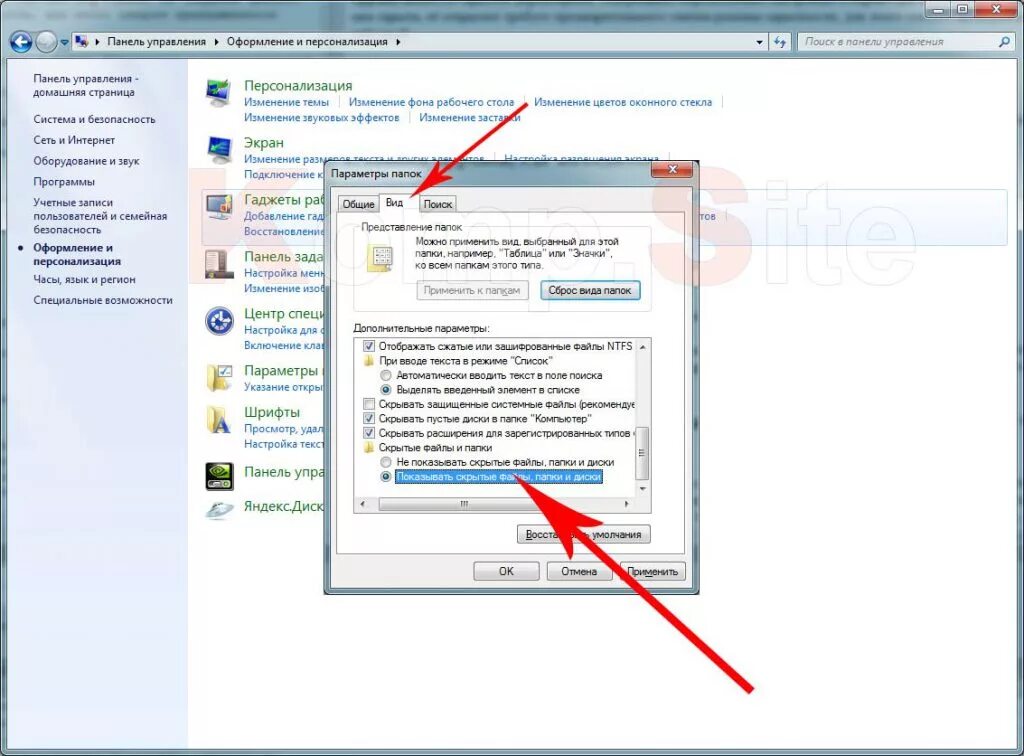
Task: Switch to the Общие tab
Action: (359, 204)
